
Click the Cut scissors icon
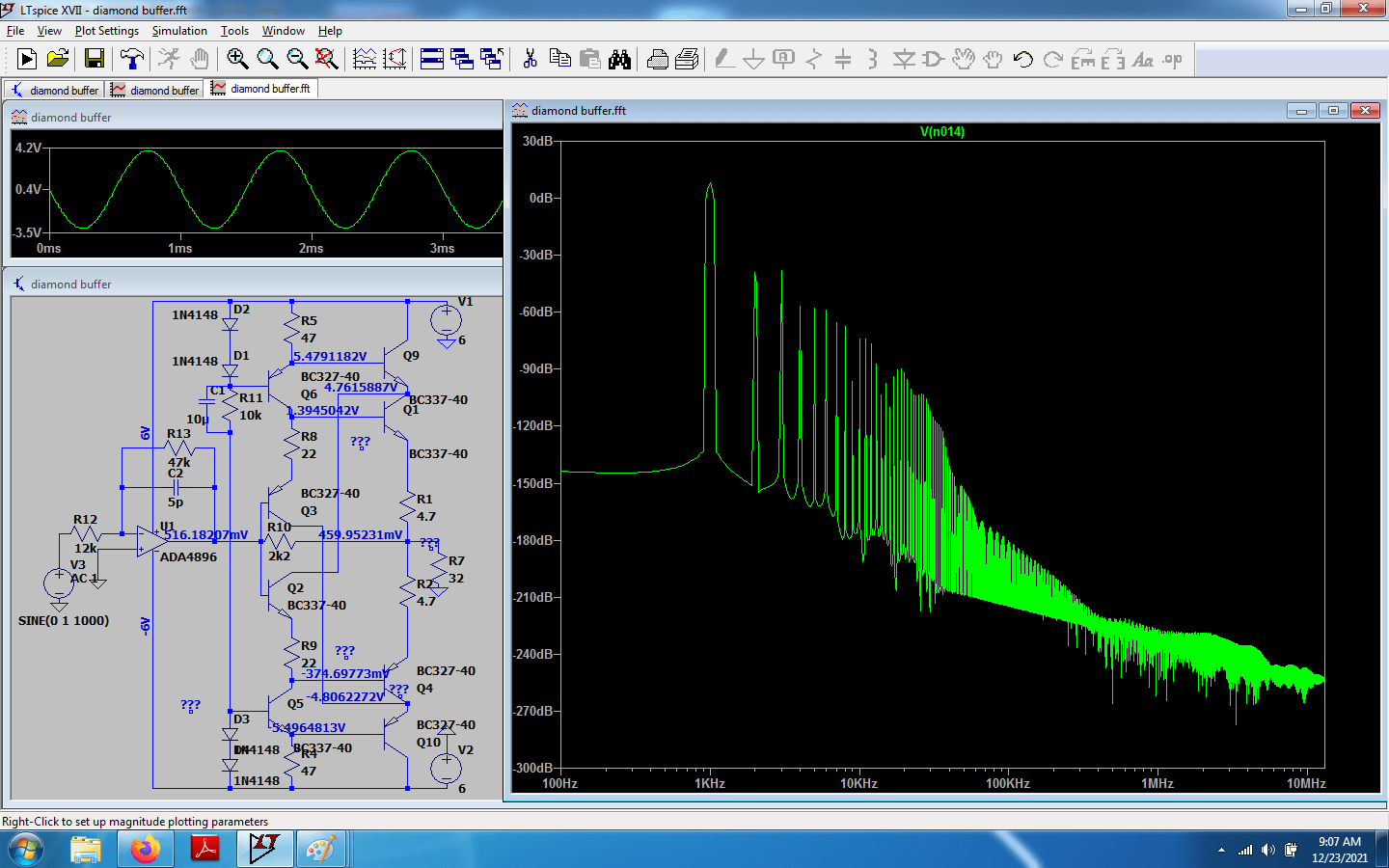point(530,60)
